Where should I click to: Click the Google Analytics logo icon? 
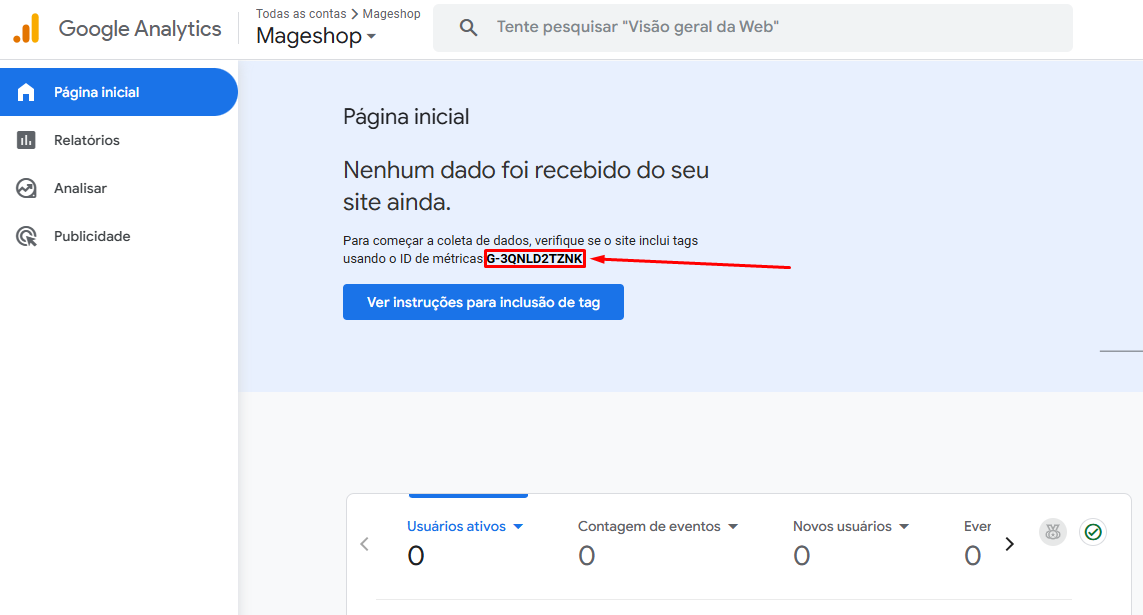click(x=26, y=28)
